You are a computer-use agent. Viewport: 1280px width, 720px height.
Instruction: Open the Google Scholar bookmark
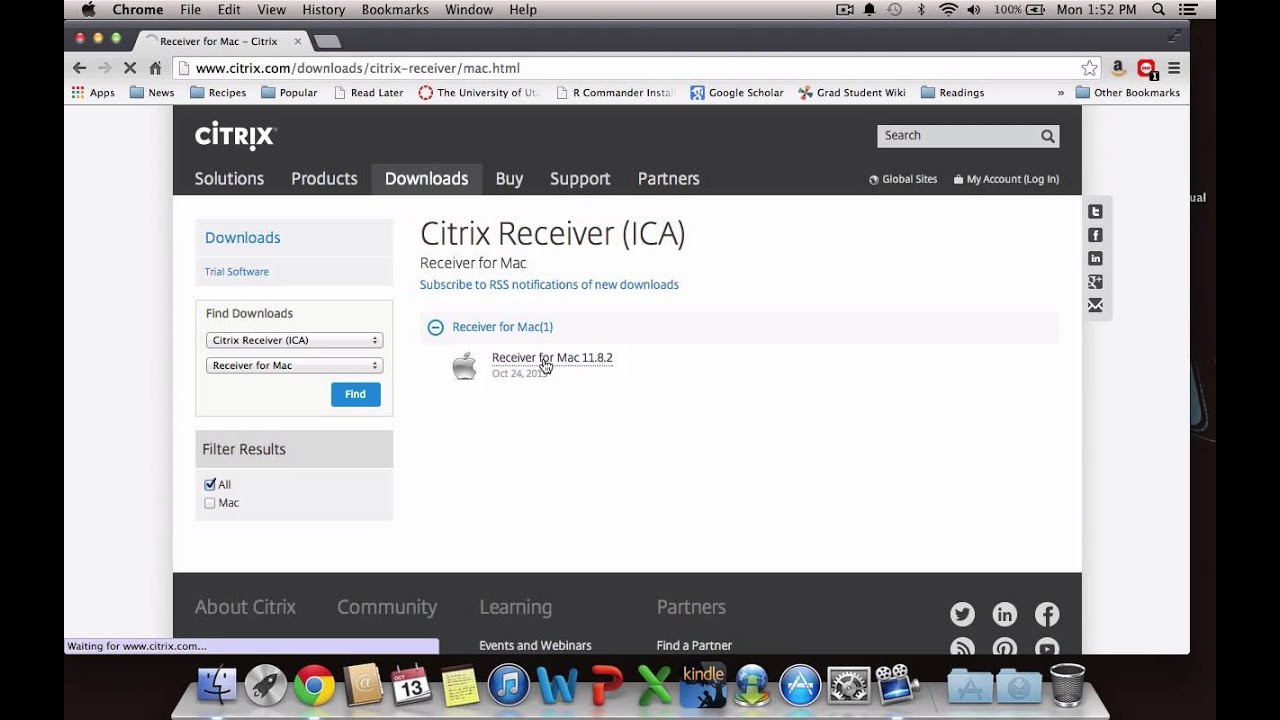[x=737, y=93]
